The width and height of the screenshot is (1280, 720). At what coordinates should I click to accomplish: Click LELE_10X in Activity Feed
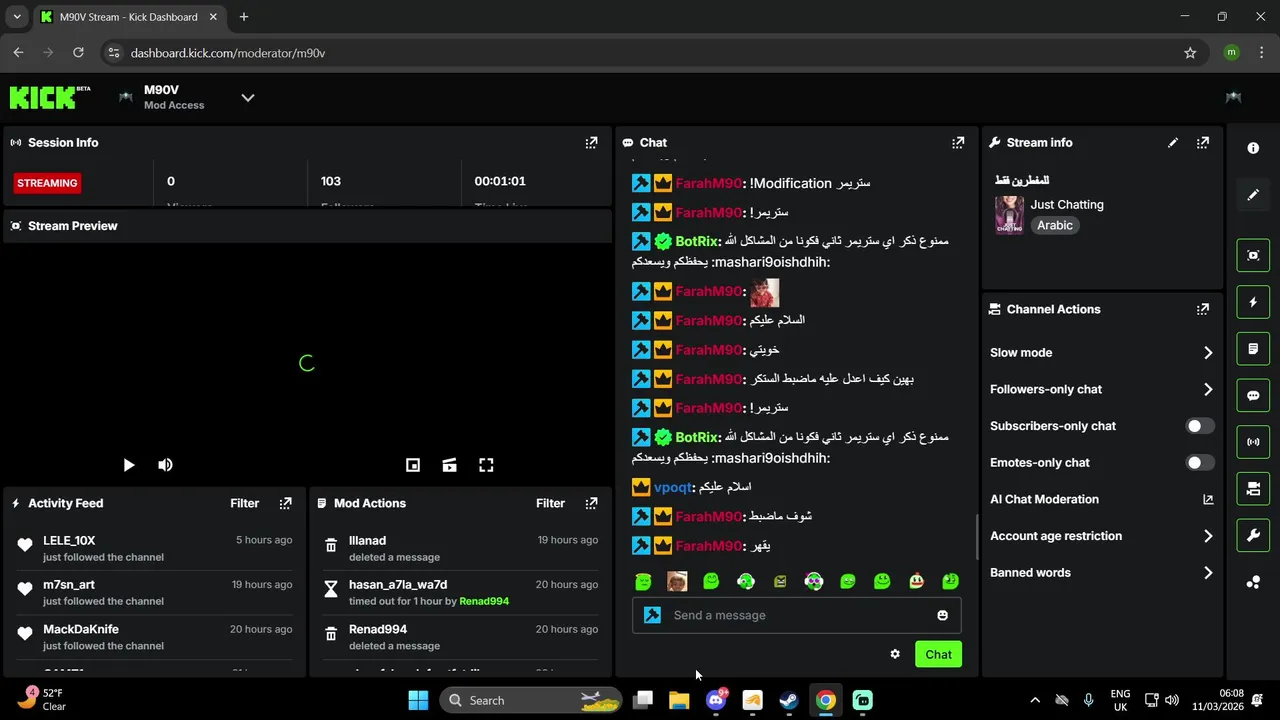69,540
